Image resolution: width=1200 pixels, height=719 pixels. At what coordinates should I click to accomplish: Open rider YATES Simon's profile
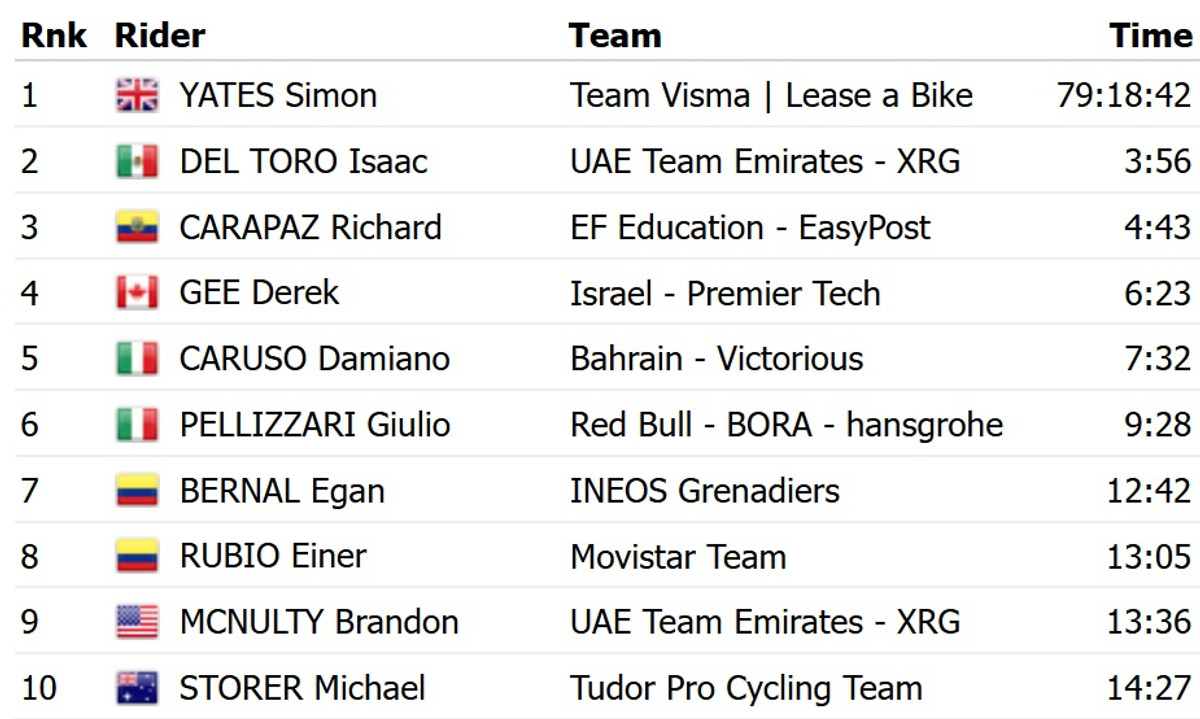point(278,95)
